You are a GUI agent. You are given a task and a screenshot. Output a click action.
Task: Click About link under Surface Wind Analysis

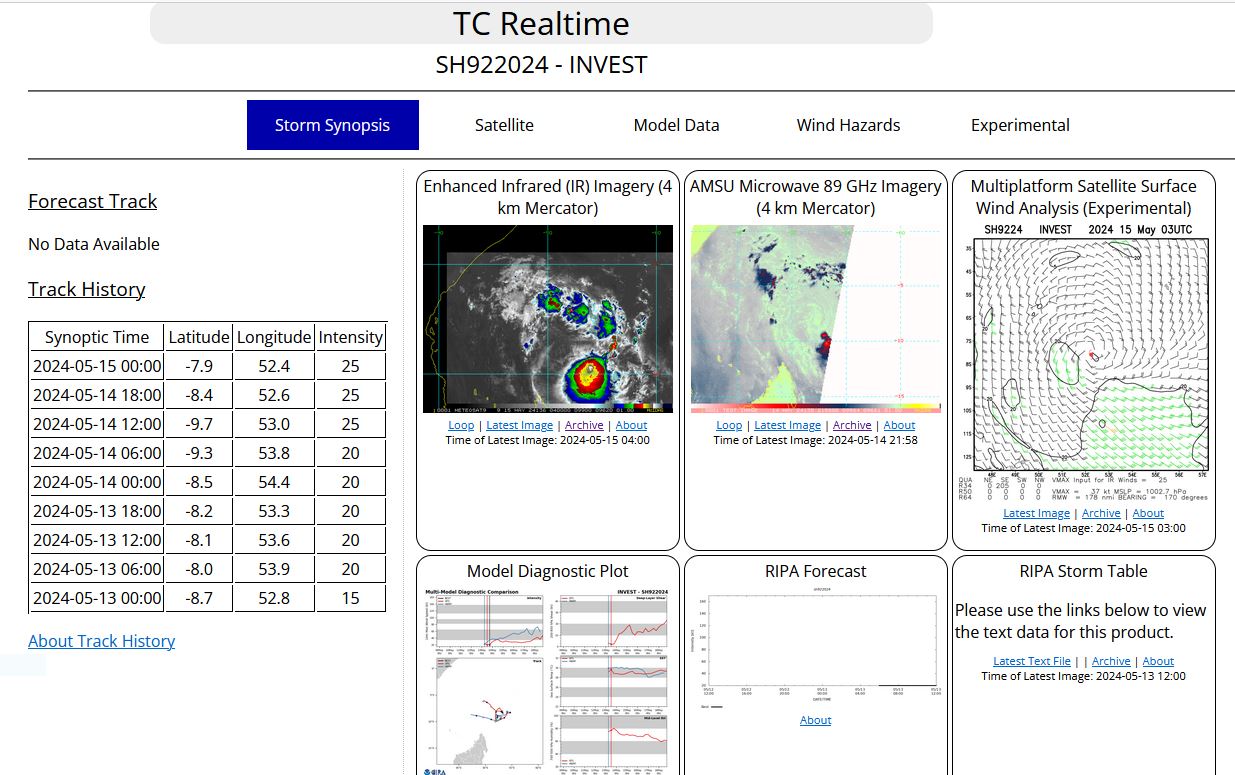click(1148, 513)
